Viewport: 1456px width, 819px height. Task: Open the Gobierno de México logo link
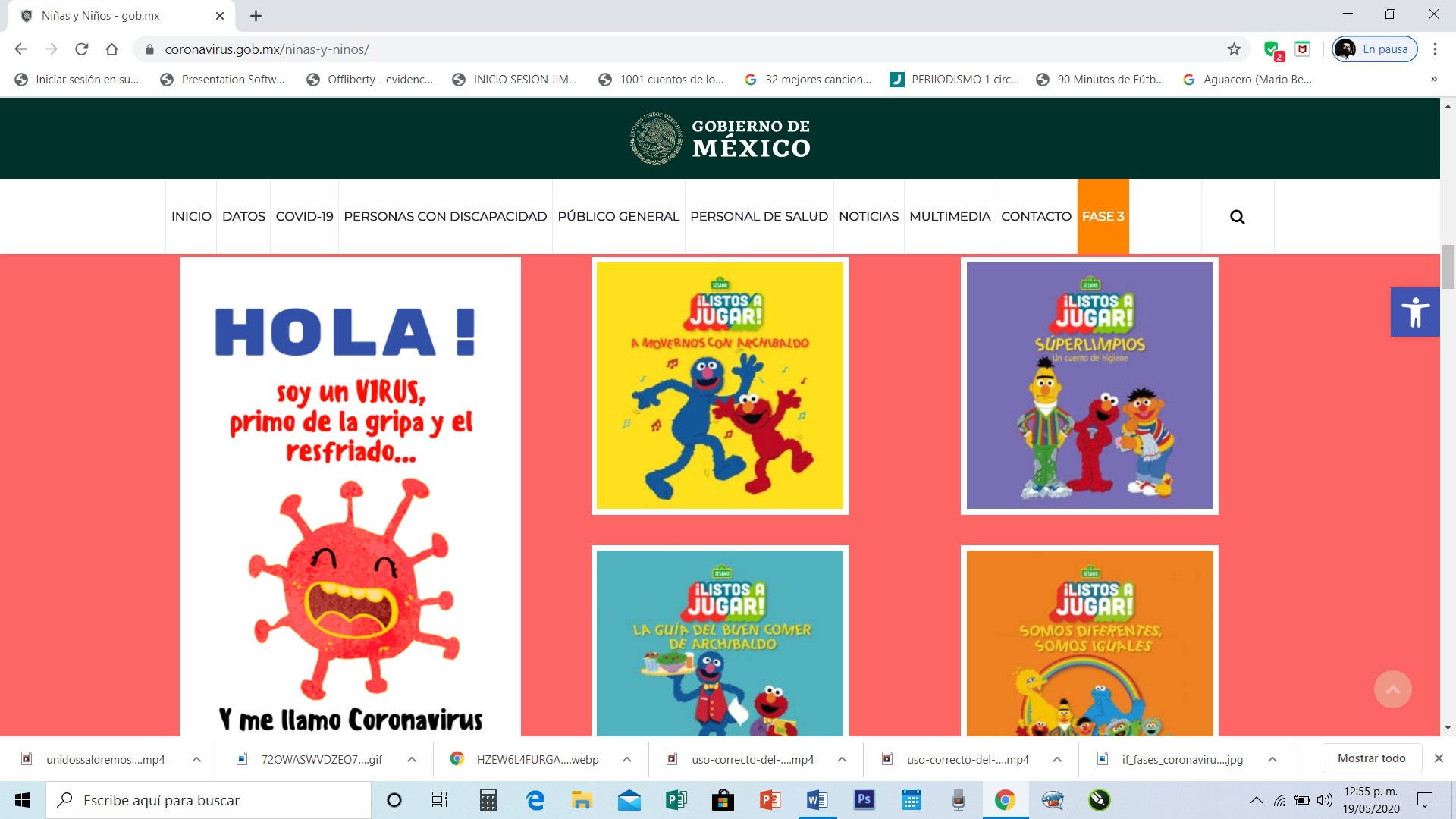[x=720, y=139]
